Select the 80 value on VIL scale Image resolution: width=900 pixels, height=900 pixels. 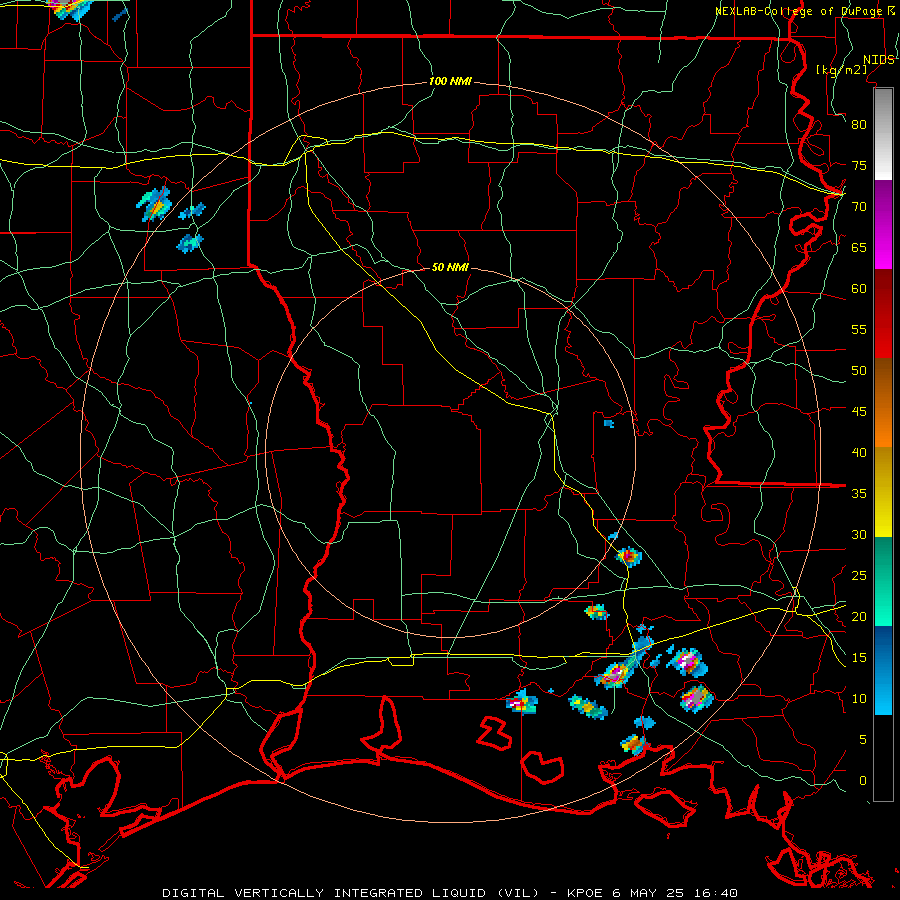click(x=859, y=125)
